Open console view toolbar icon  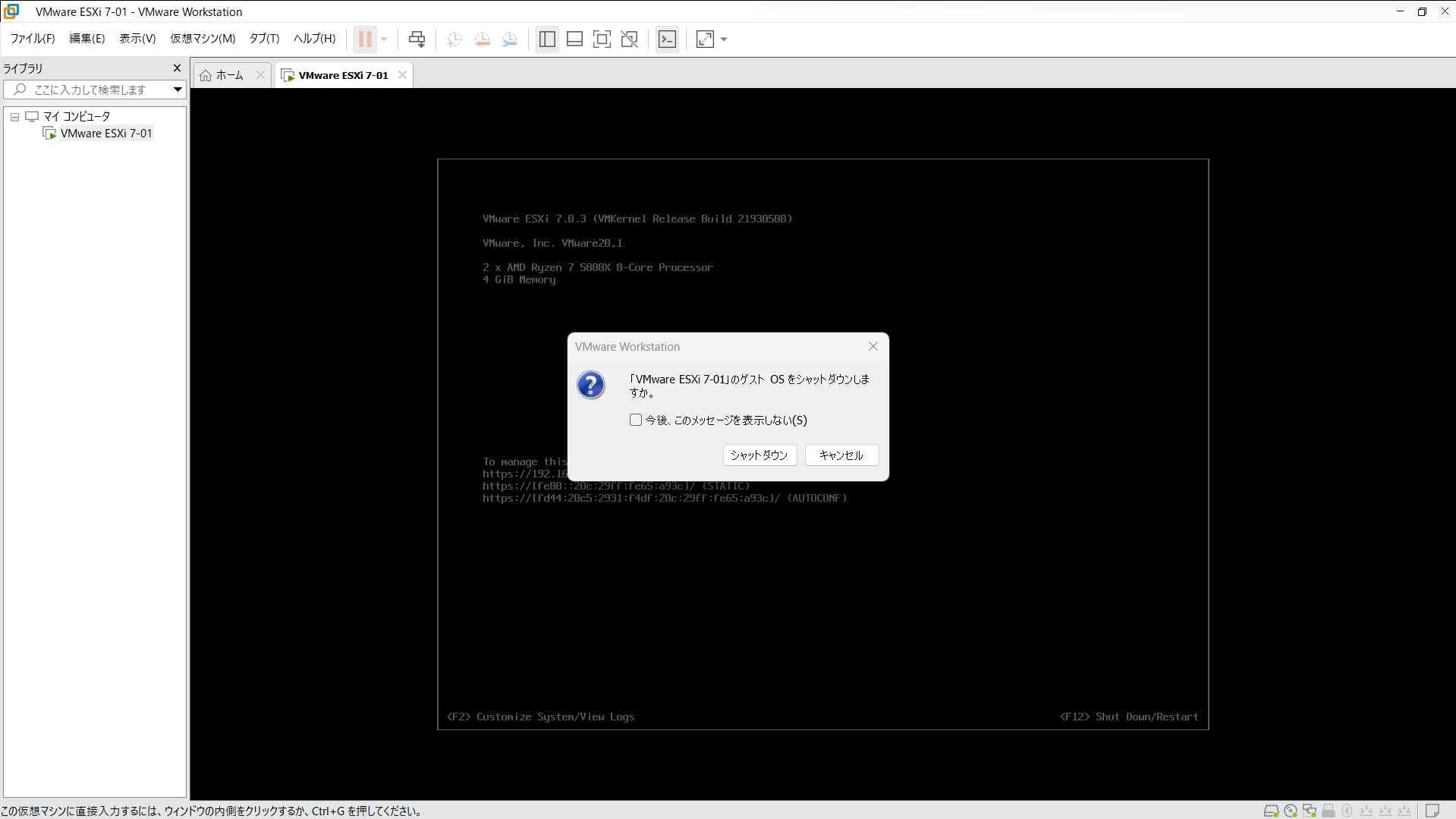click(x=667, y=39)
